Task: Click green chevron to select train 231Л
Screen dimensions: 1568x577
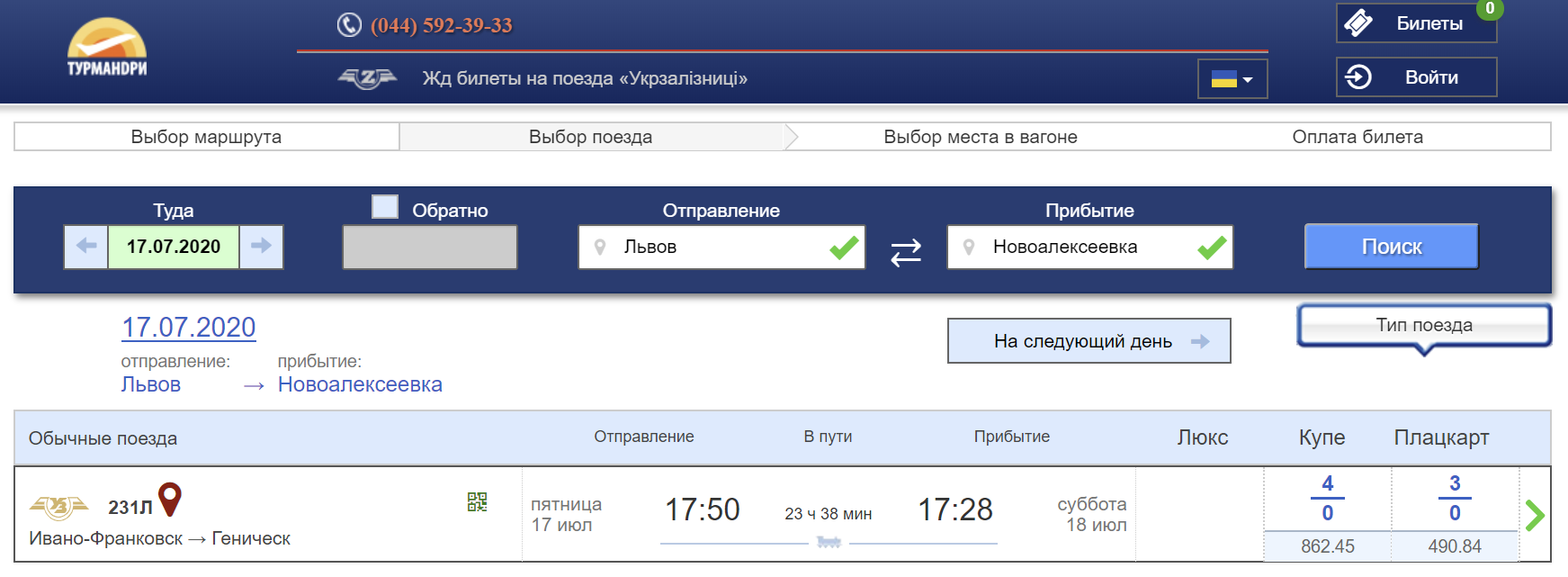Action: click(1535, 515)
